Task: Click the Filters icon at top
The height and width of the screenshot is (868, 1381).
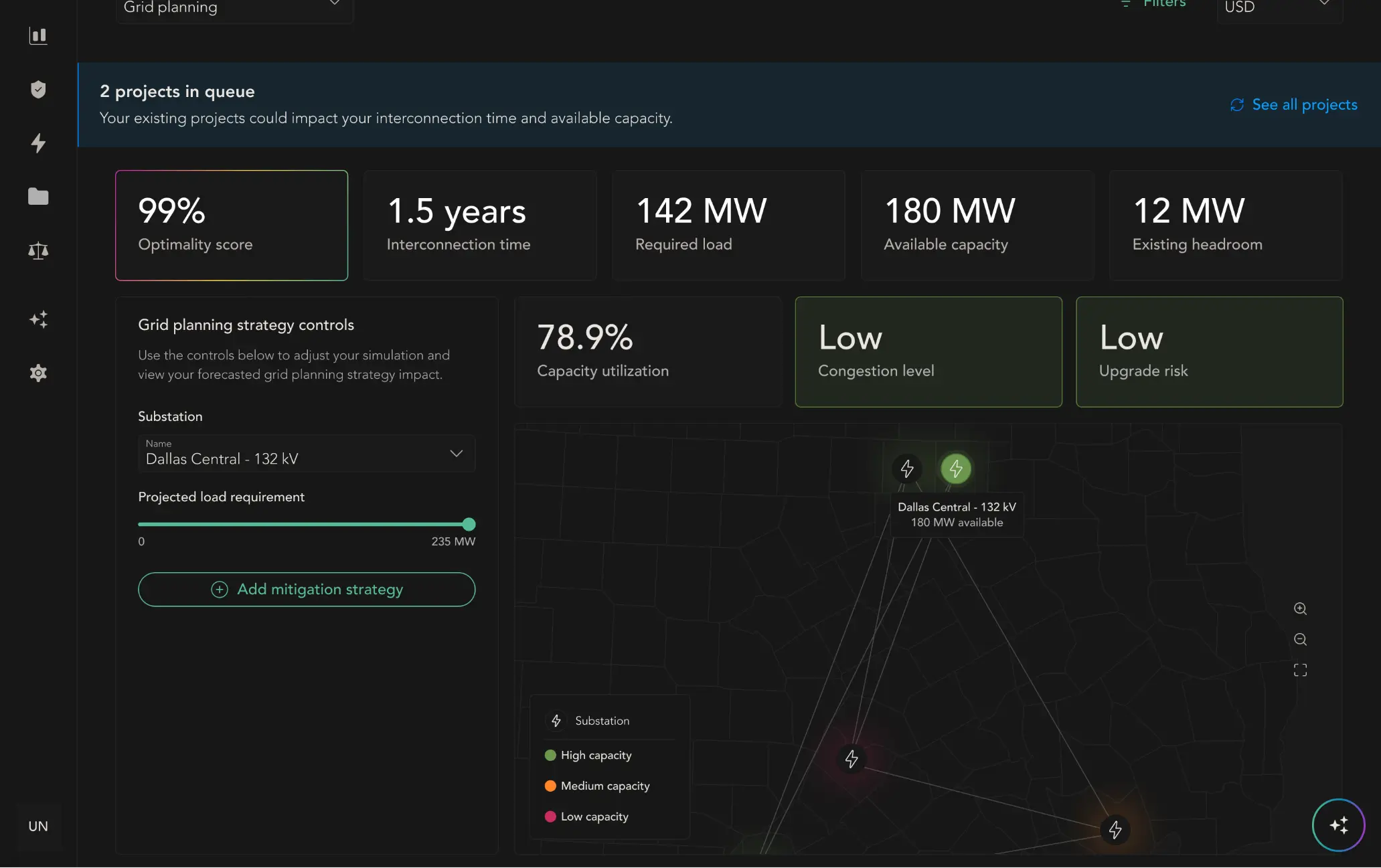Action: 1126,3
